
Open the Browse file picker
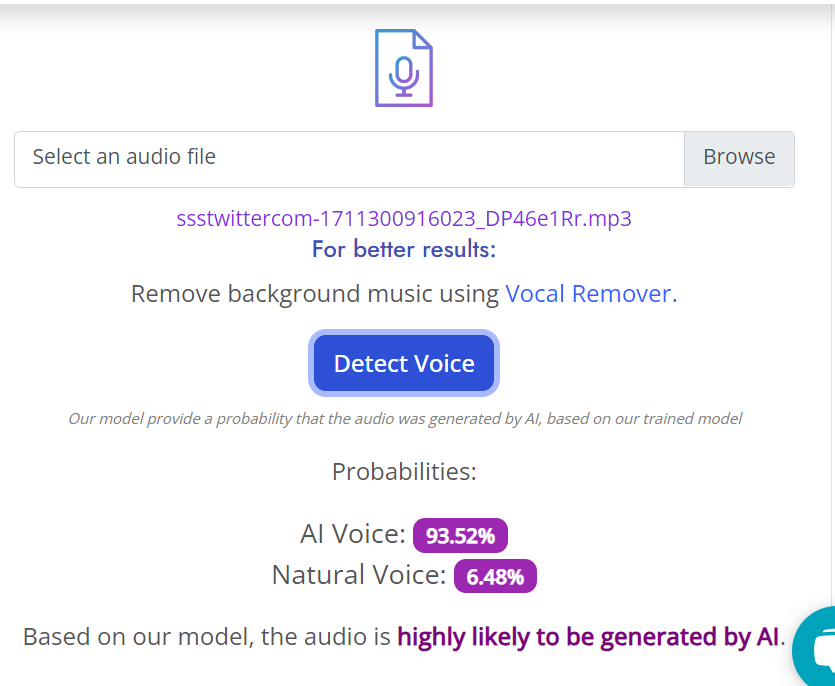pyautogui.click(x=739, y=159)
